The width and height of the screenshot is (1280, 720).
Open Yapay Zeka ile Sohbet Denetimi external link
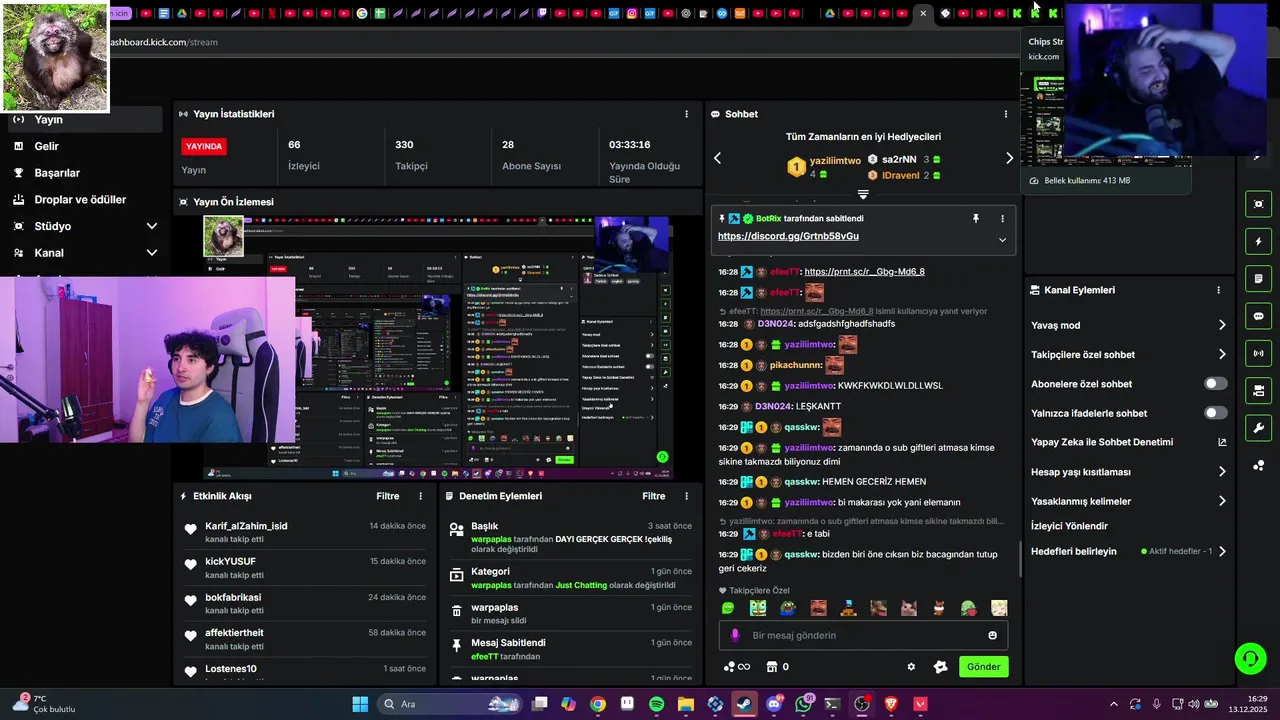point(1221,442)
